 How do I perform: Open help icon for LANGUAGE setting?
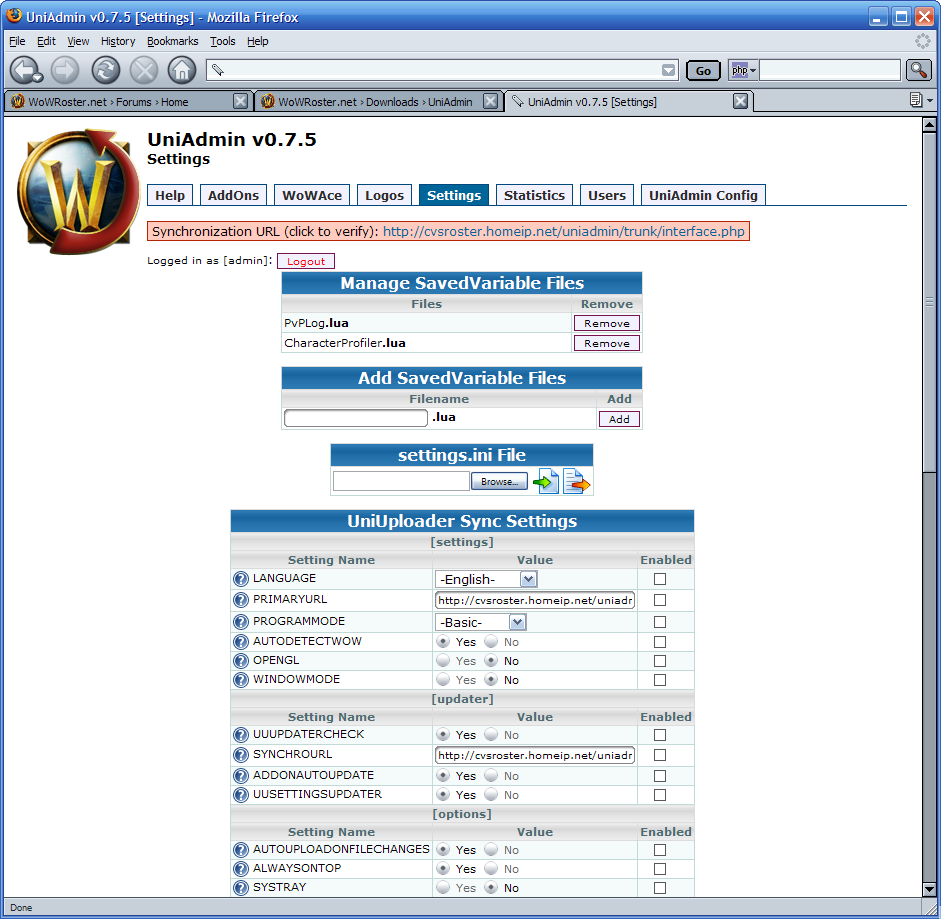241,579
